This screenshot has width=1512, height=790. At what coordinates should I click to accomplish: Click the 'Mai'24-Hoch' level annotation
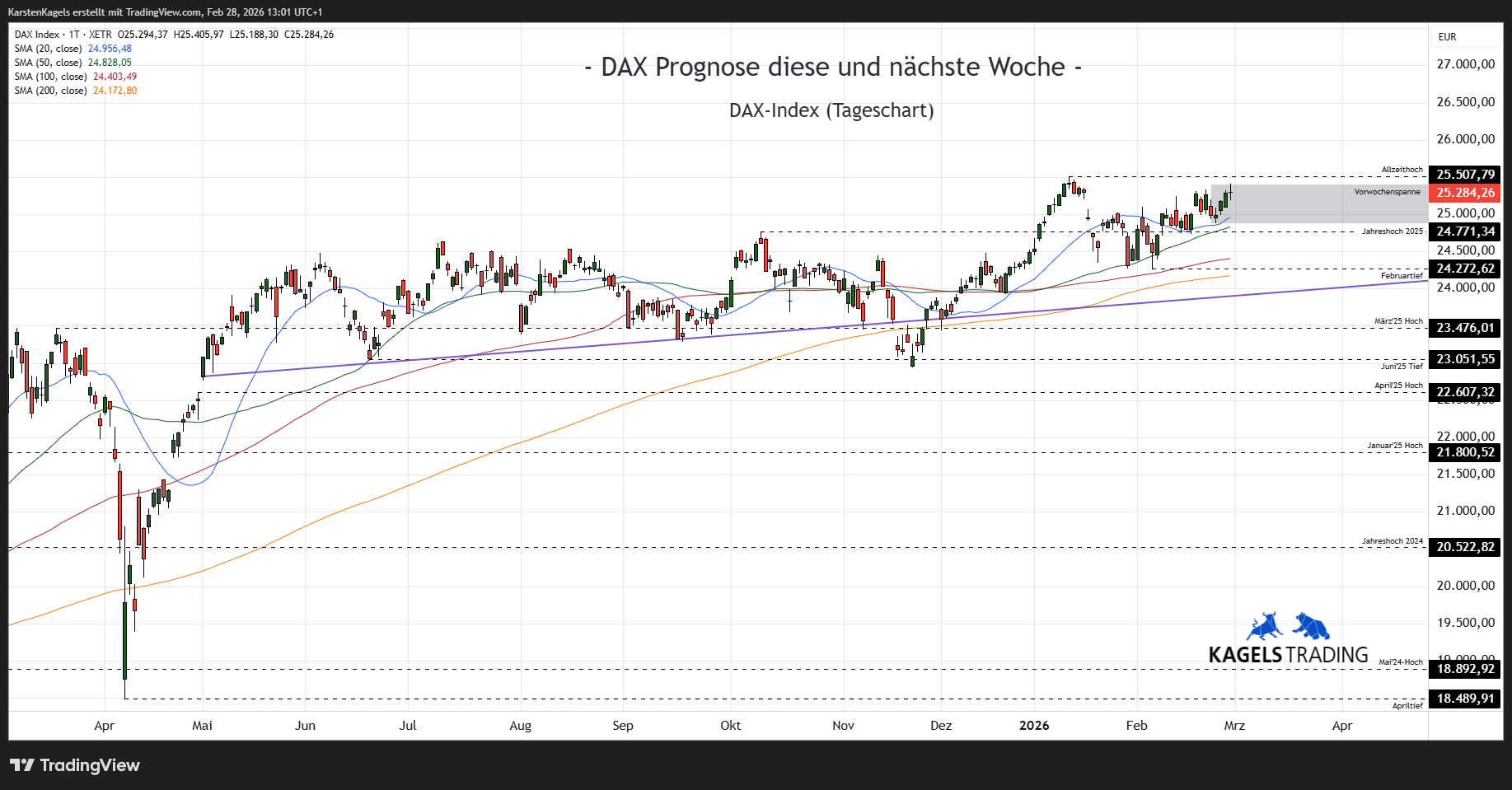pyautogui.click(x=1401, y=662)
